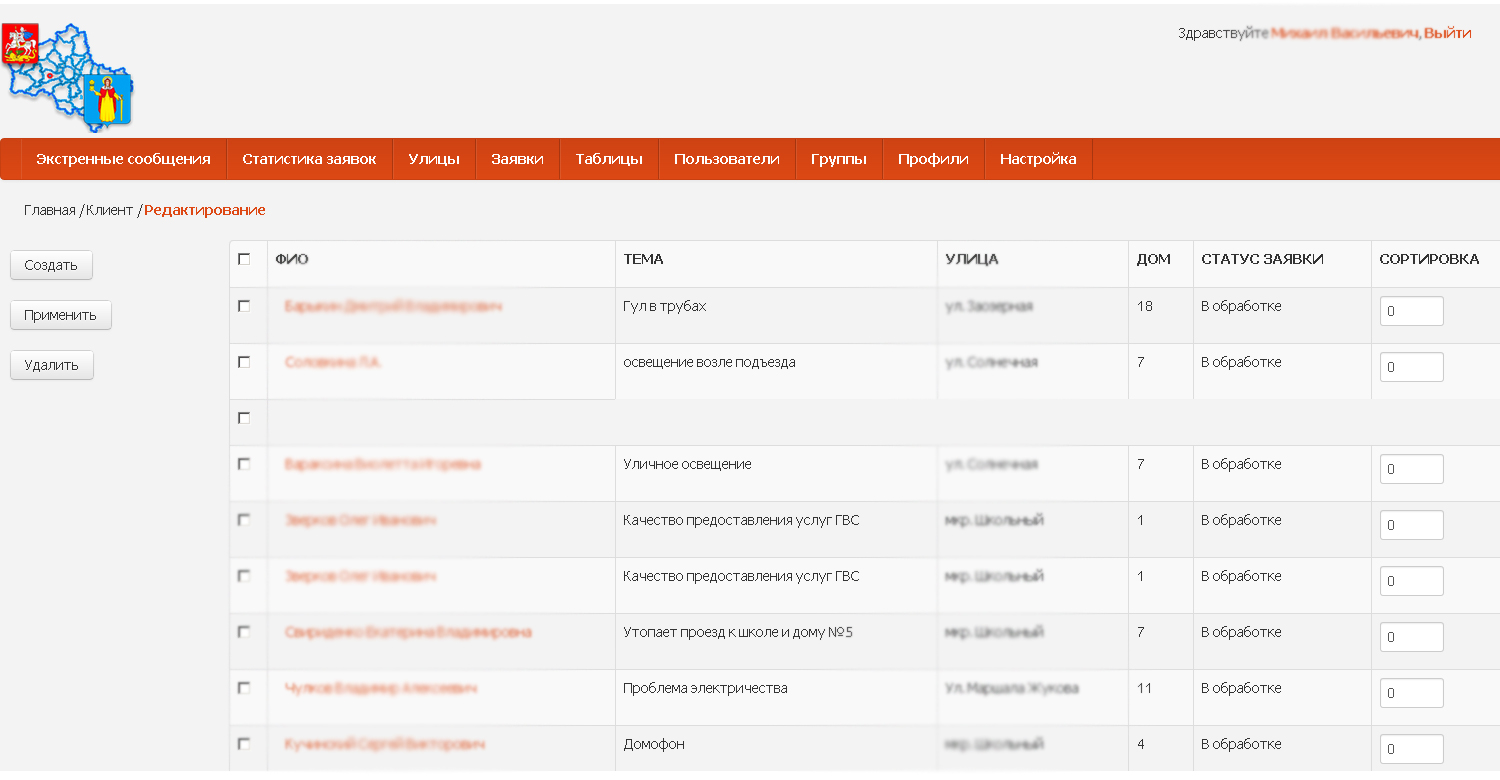Image resolution: width=1500 pixels, height=780 pixels.
Task: Open the Экстренные сообщения menu
Action: point(123,159)
